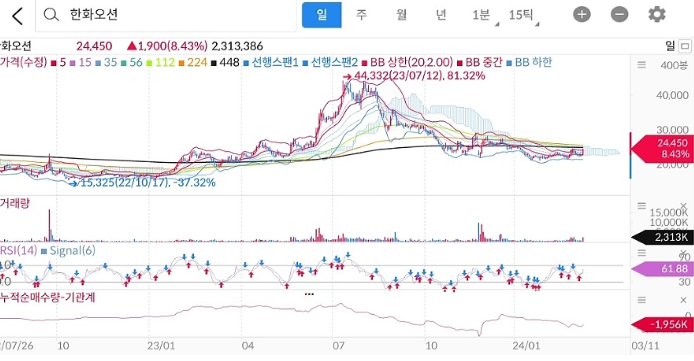Select the BB 중간 legend entry
The height and width of the screenshot is (361, 694).
click(480, 62)
